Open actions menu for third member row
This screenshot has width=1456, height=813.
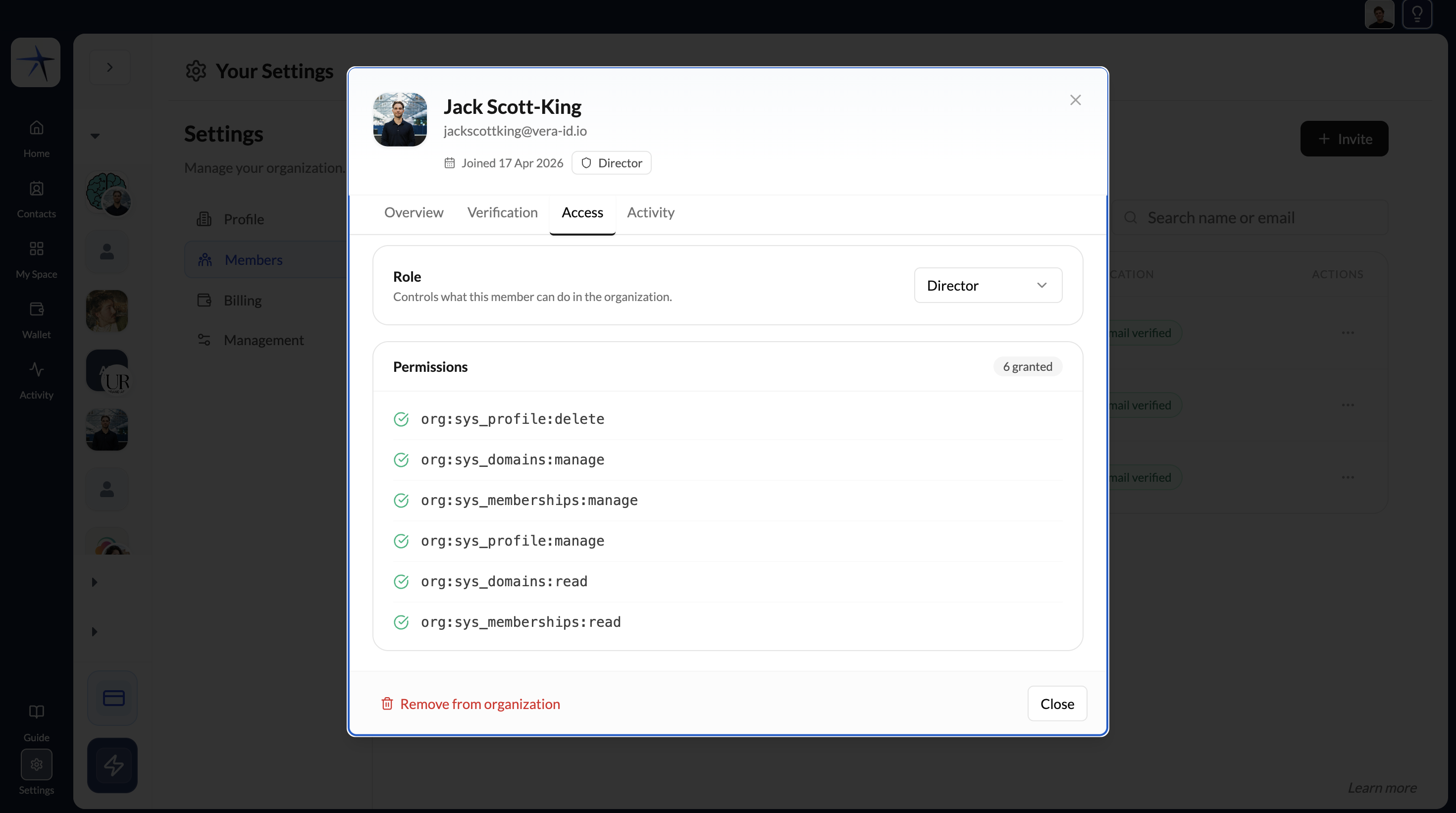click(x=1348, y=477)
